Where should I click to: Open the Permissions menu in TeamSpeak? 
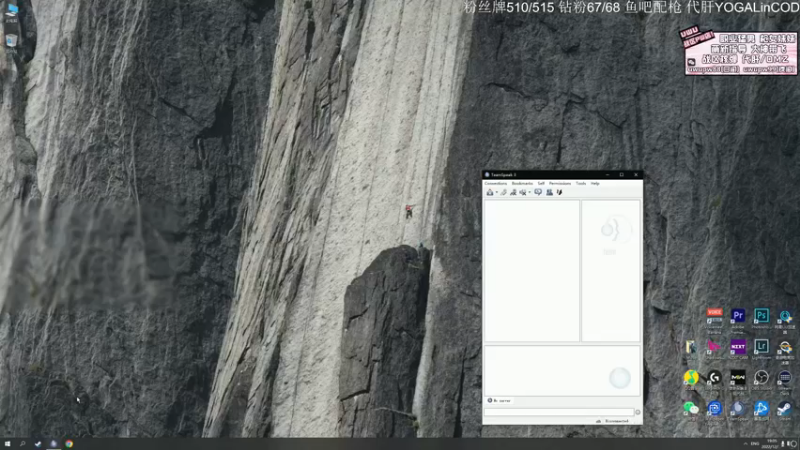(560, 183)
